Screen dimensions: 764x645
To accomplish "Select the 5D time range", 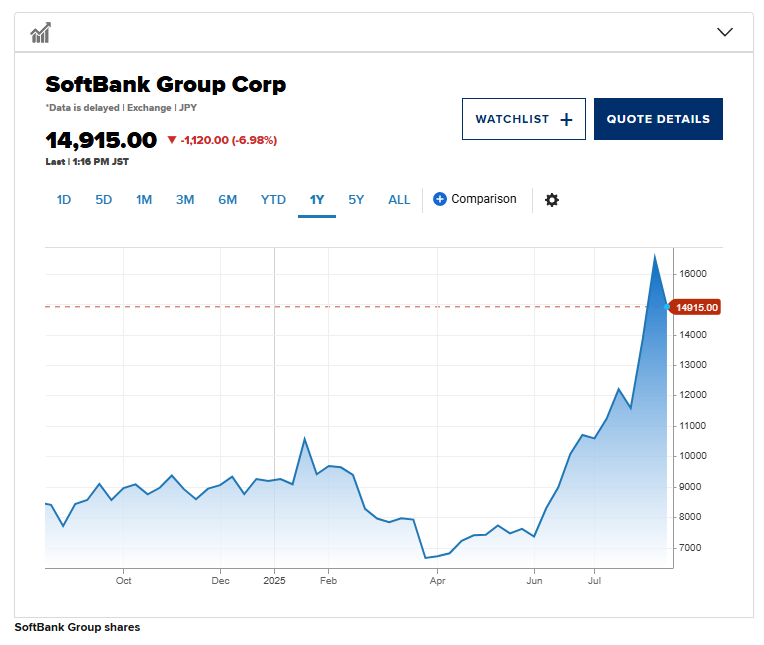I will click(x=103, y=200).
